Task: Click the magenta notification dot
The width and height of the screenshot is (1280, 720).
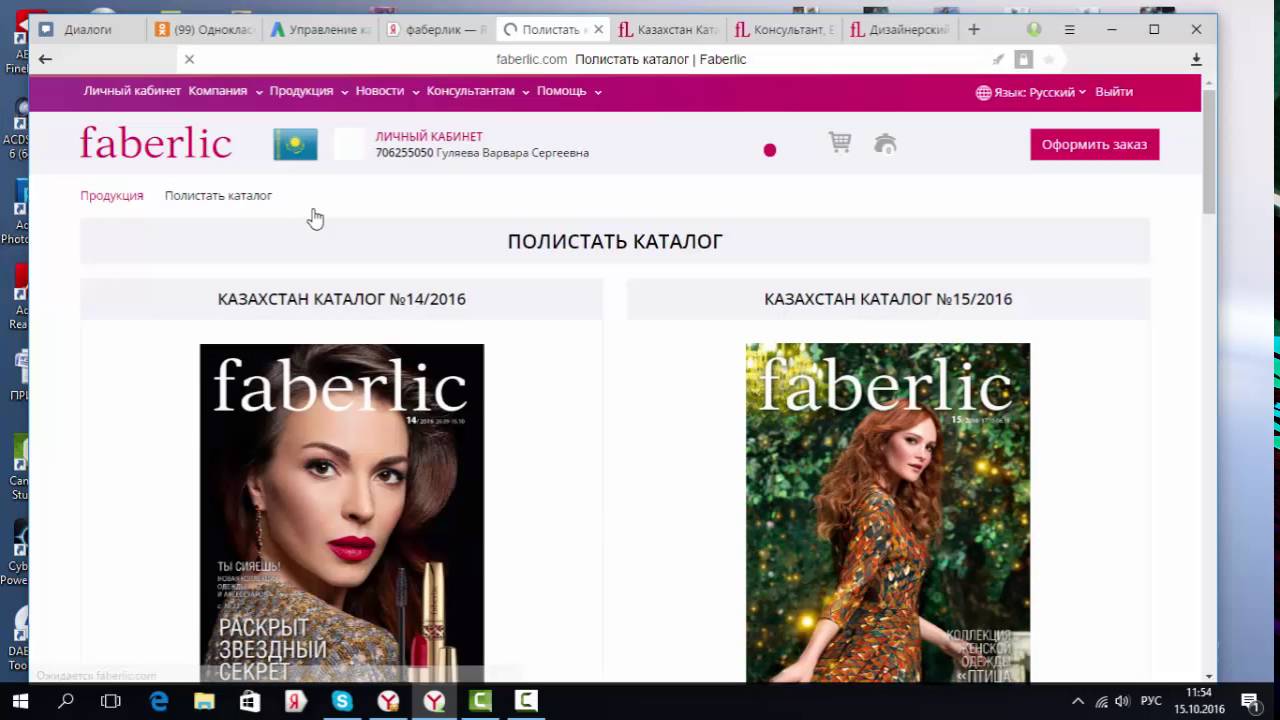Action: point(770,150)
